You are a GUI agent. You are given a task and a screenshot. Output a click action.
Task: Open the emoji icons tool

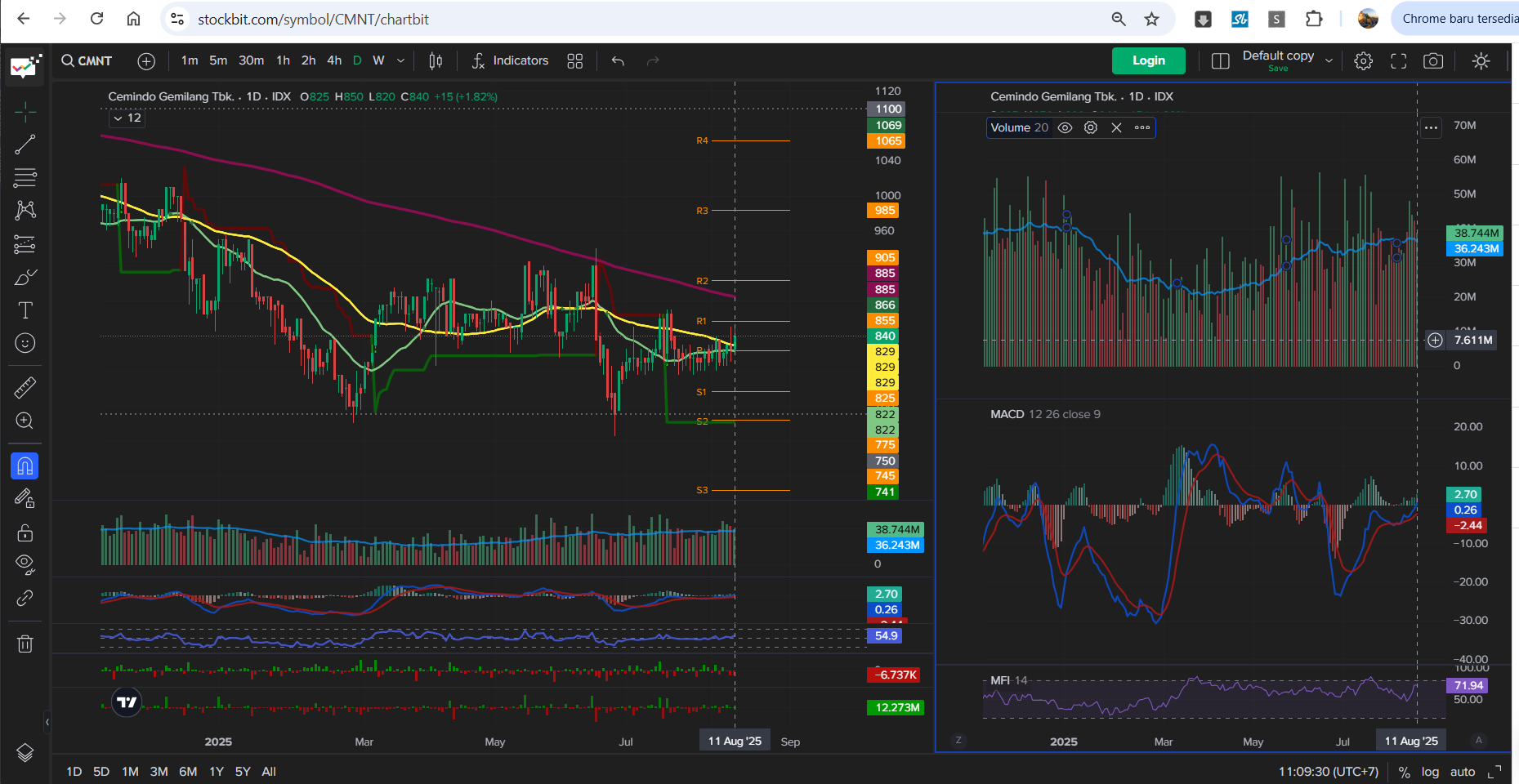tap(25, 343)
